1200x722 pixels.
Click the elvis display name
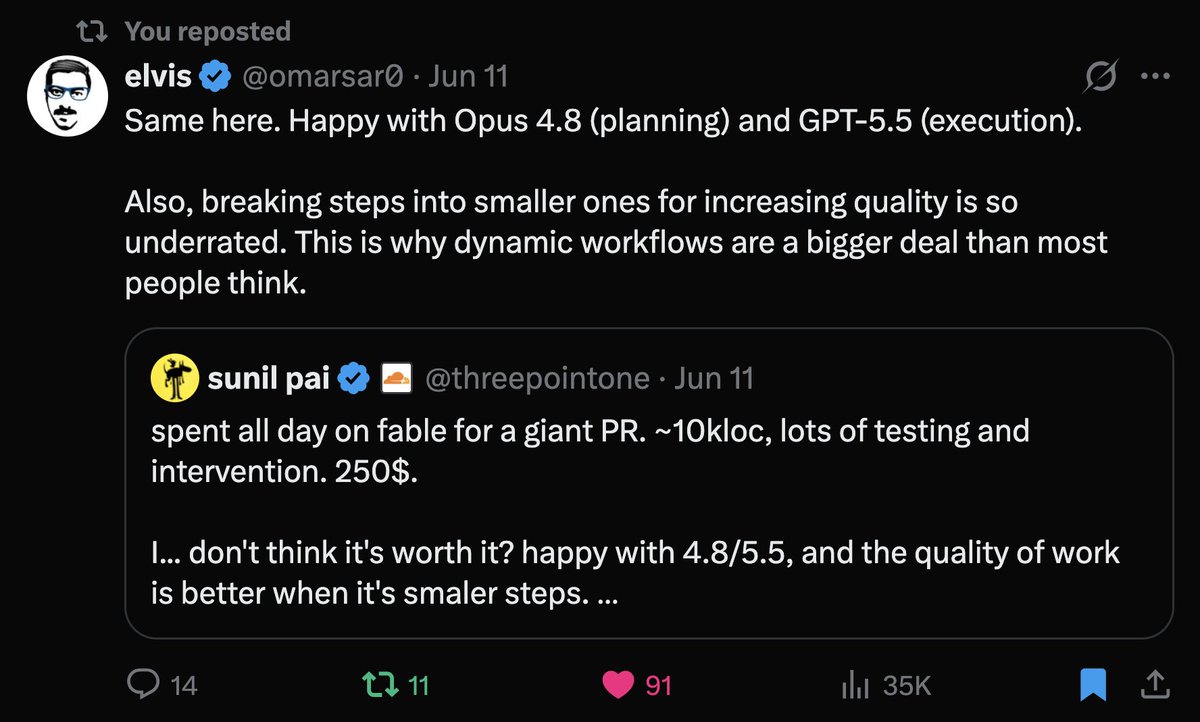point(158,75)
